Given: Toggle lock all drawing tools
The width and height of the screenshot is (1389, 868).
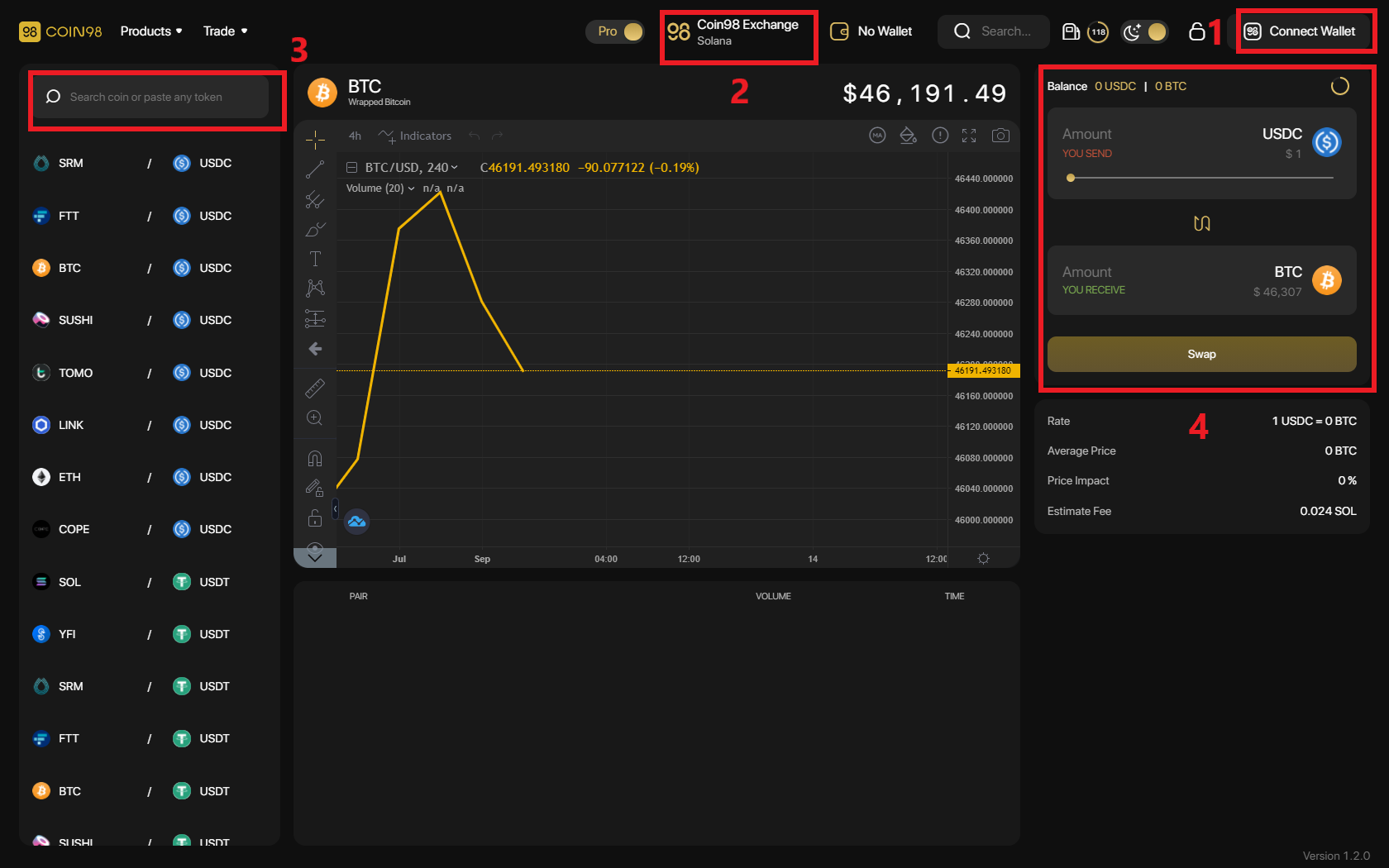Looking at the screenshot, I should tap(315, 518).
